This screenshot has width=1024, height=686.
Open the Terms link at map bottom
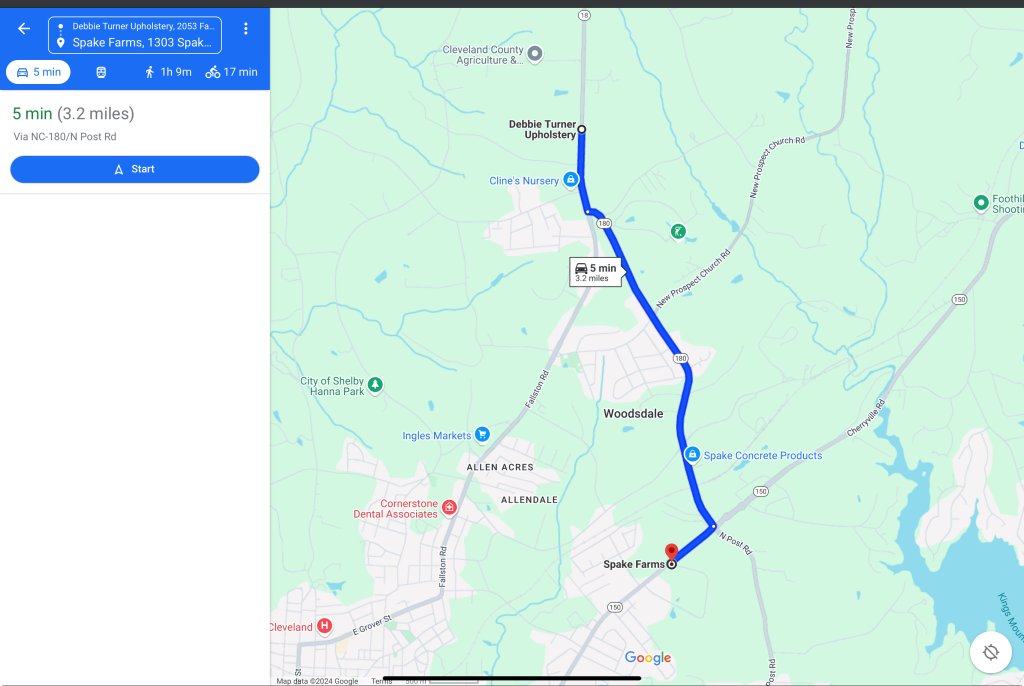[381, 681]
